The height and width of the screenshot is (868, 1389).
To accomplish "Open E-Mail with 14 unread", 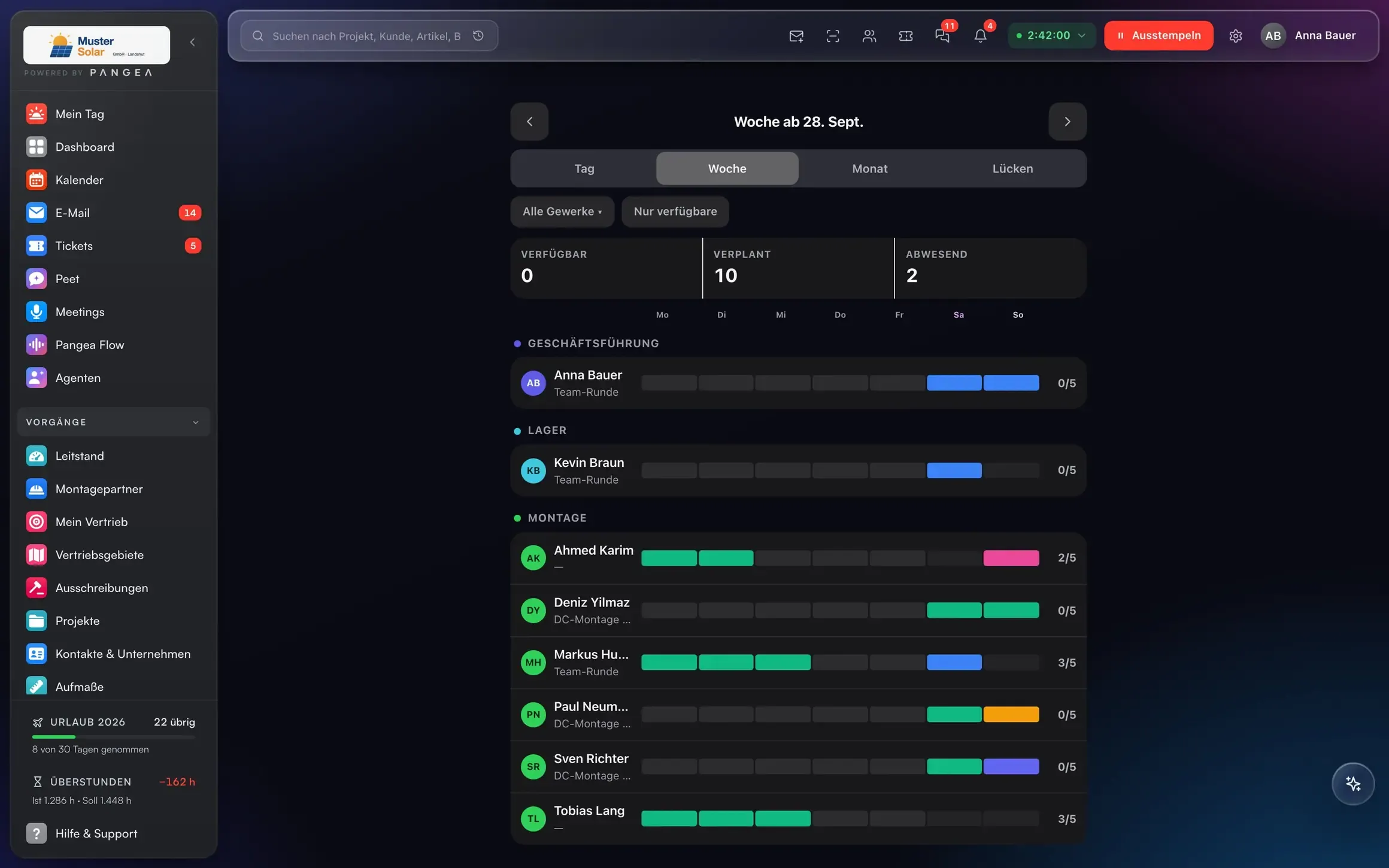I will (113, 213).
